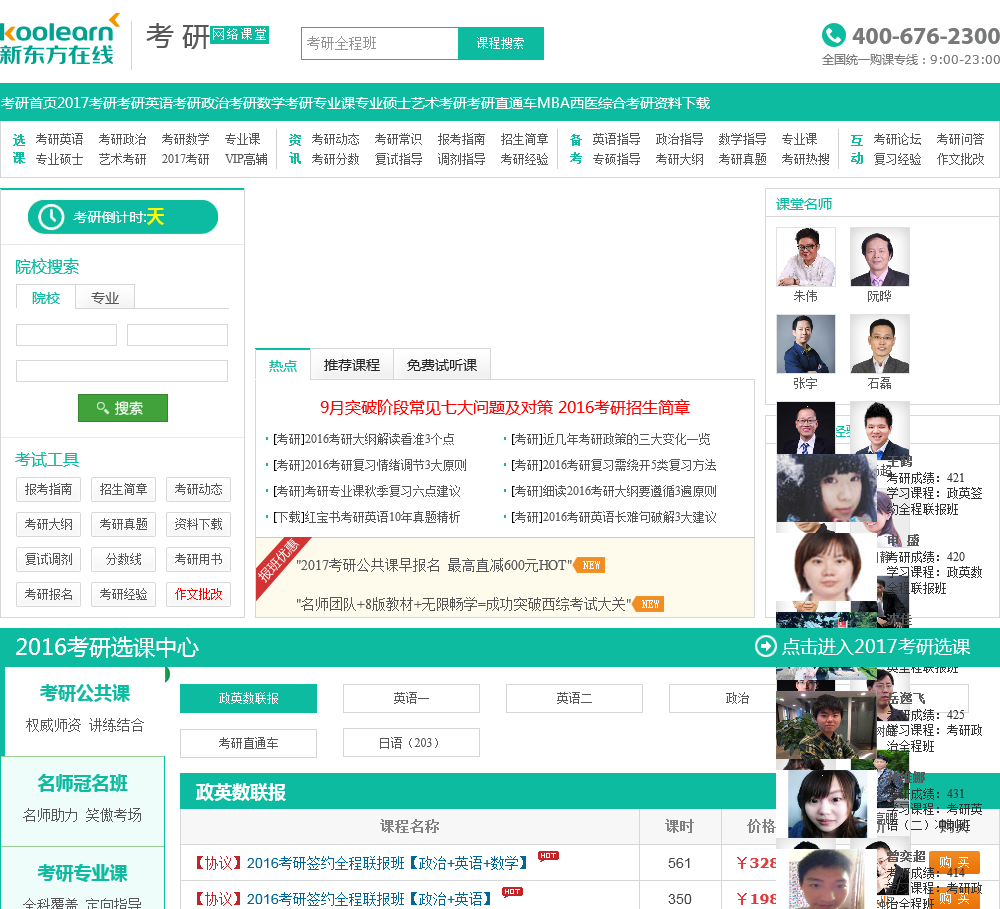Click the 课程搜索 search button
The width and height of the screenshot is (1000, 909).
501,43
